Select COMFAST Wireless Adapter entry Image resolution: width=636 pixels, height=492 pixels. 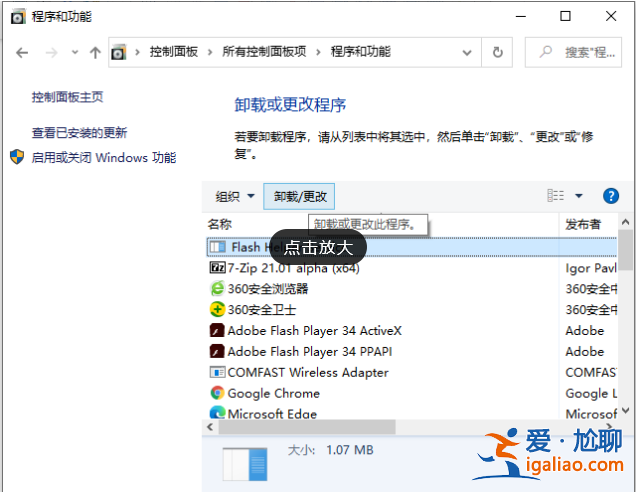(x=308, y=373)
